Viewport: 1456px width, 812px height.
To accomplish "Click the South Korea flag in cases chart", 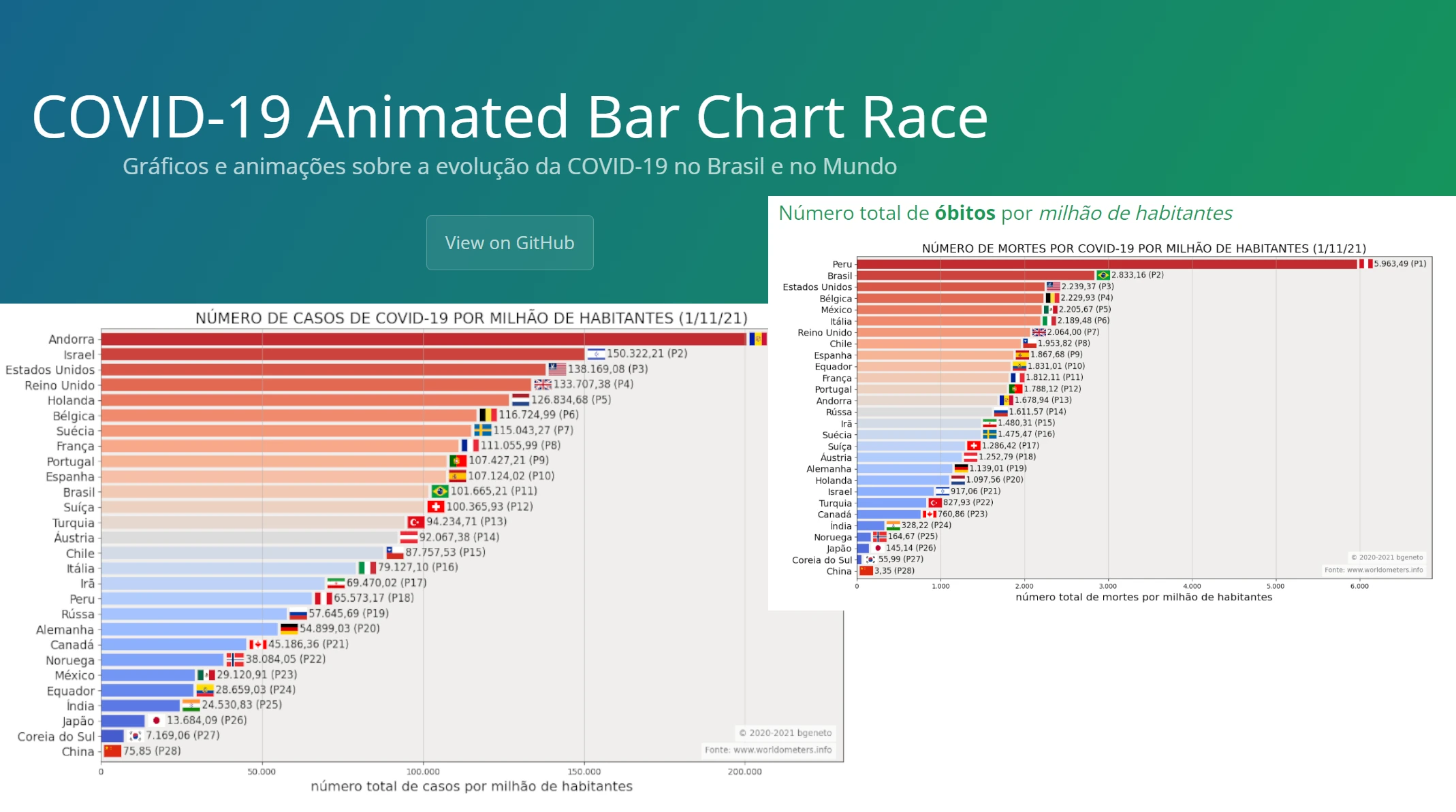I will 136,736.
